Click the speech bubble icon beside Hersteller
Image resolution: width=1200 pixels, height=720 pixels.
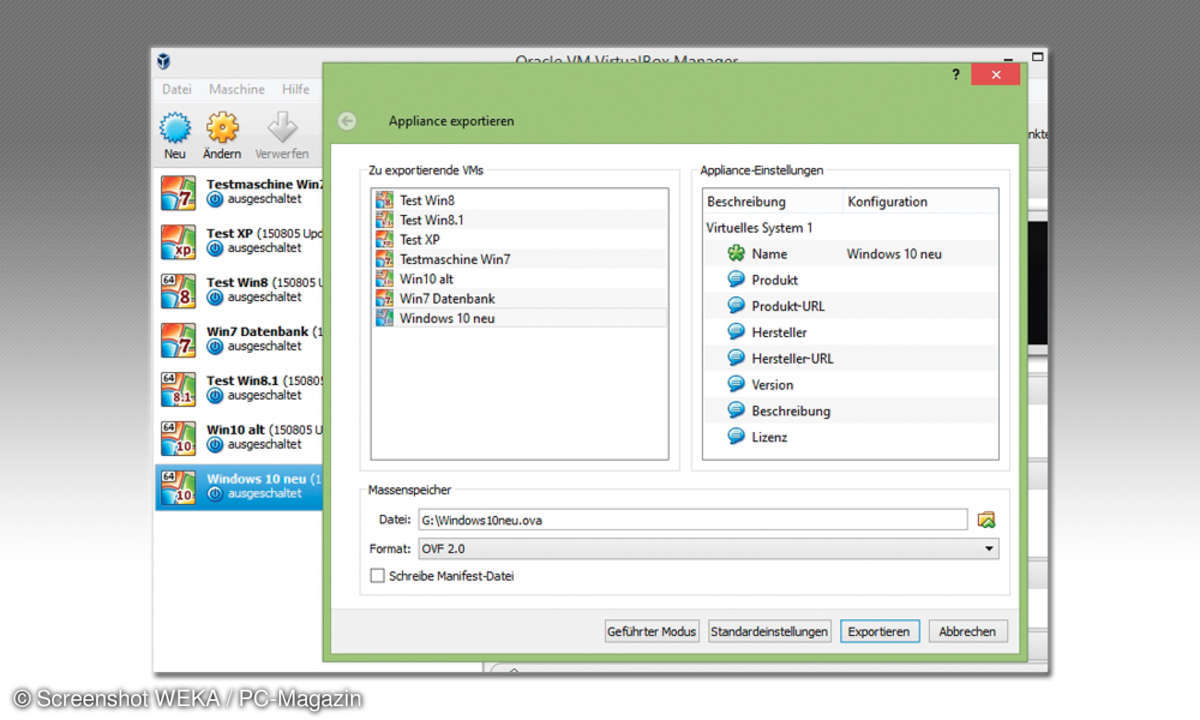pos(736,332)
